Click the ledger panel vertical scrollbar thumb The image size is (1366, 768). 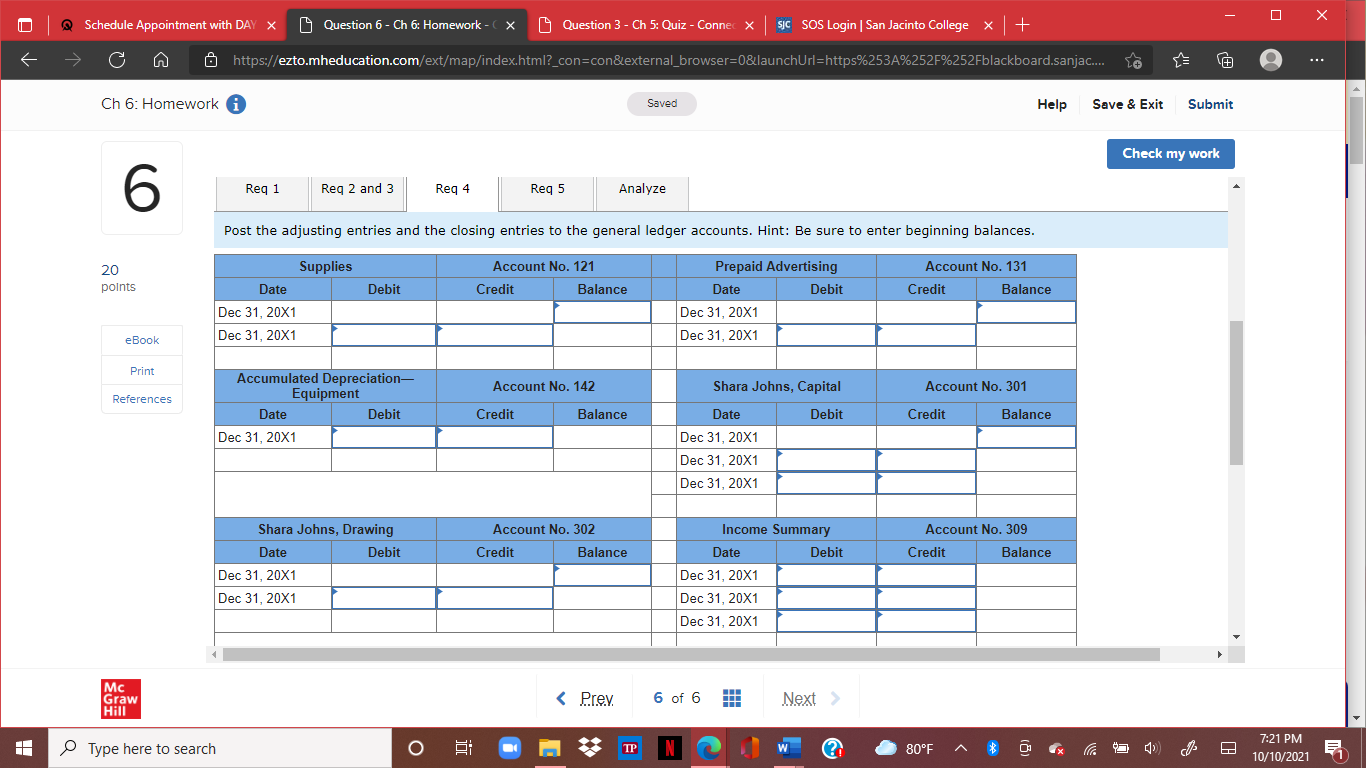(x=1236, y=393)
